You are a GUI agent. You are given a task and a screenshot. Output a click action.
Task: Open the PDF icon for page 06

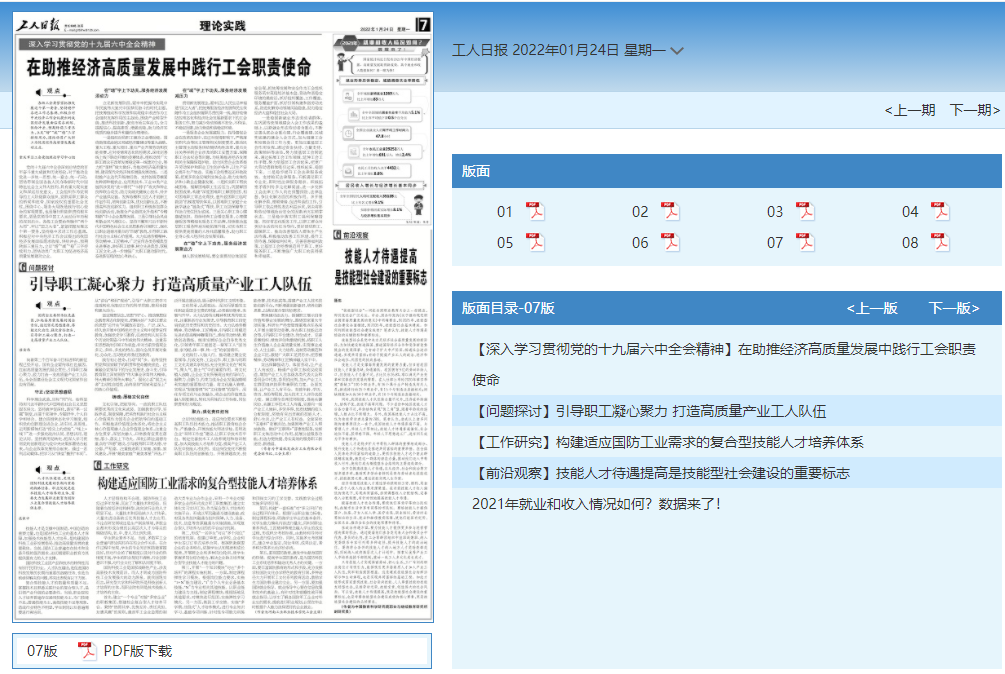[670, 242]
